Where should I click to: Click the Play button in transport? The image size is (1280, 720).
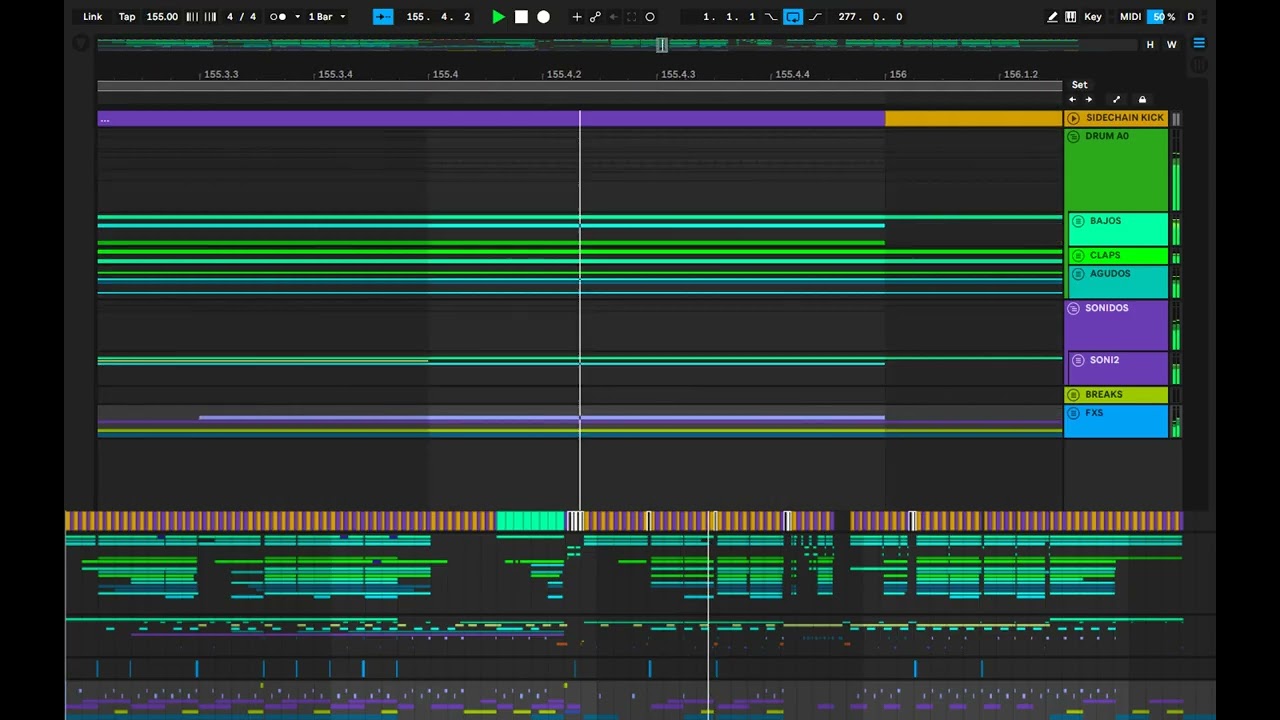(498, 17)
